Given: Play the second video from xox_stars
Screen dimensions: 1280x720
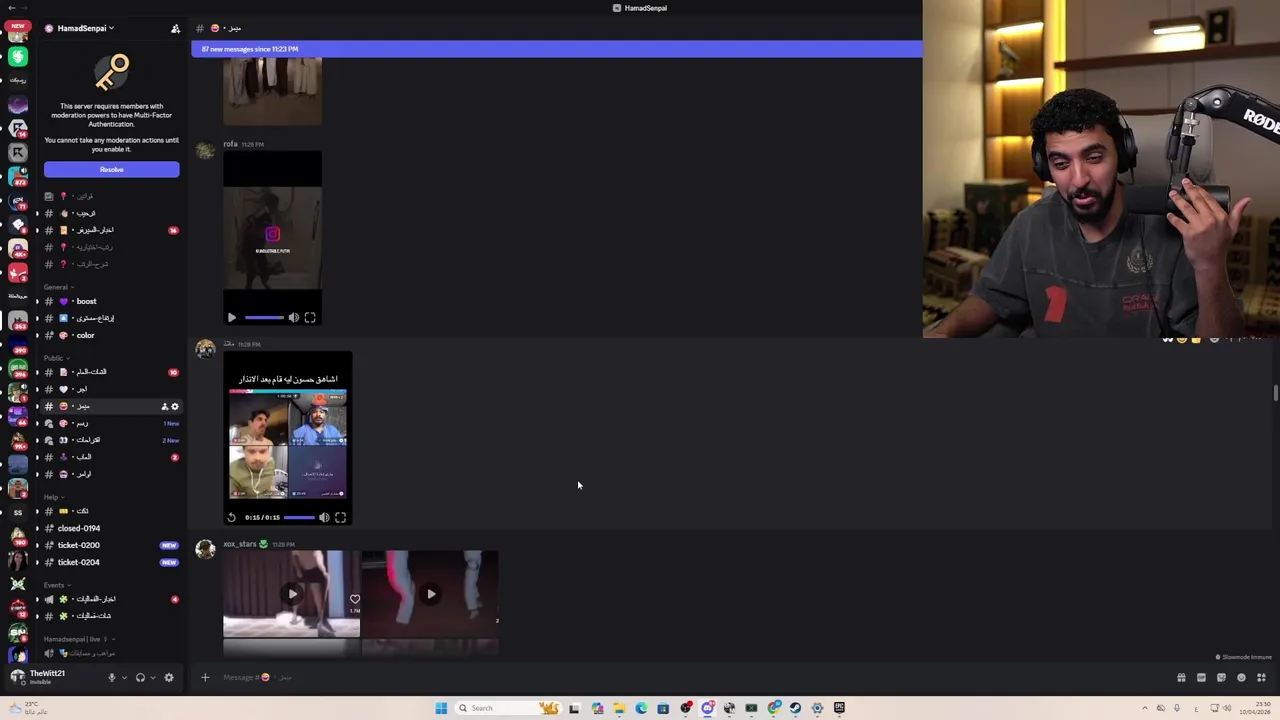Looking at the screenshot, I should [x=431, y=594].
